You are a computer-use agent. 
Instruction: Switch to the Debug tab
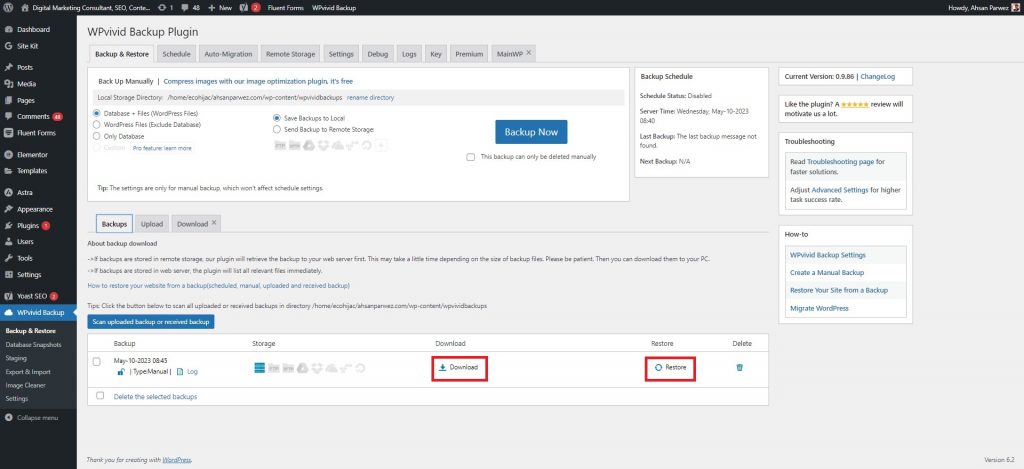pyautogui.click(x=377, y=54)
